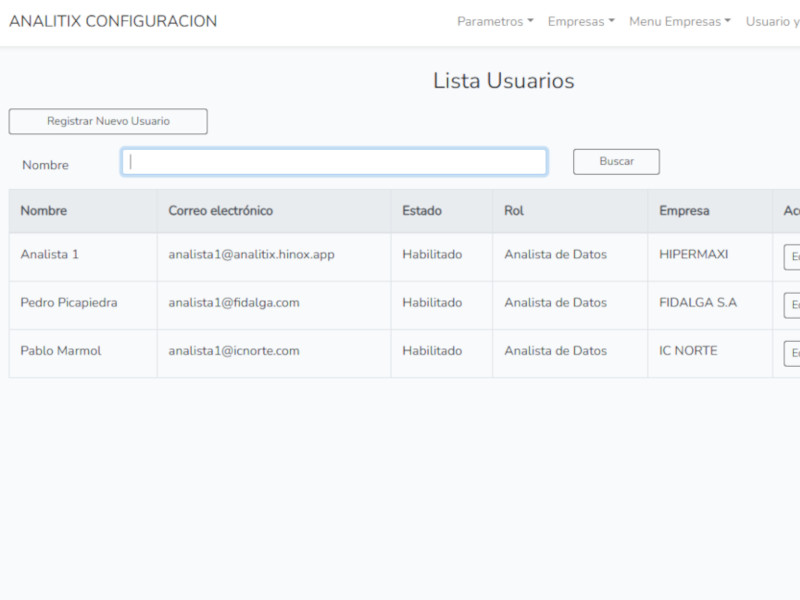The height and width of the screenshot is (600, 800).
Task: Select the IC NORTE company cell
Action: tap(688, 351)
